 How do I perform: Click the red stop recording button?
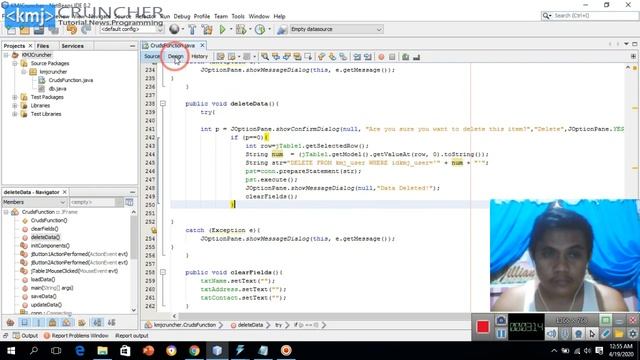pos(482,327)
